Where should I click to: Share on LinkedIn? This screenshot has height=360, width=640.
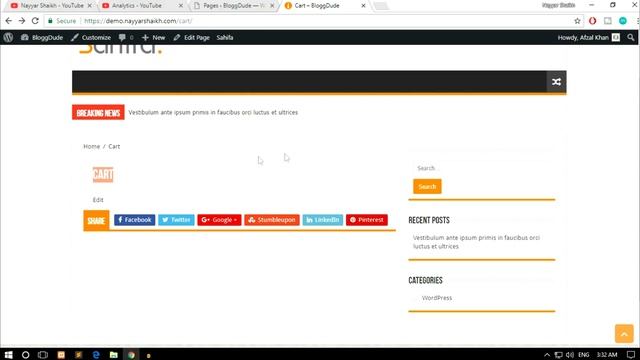(323, 220)
